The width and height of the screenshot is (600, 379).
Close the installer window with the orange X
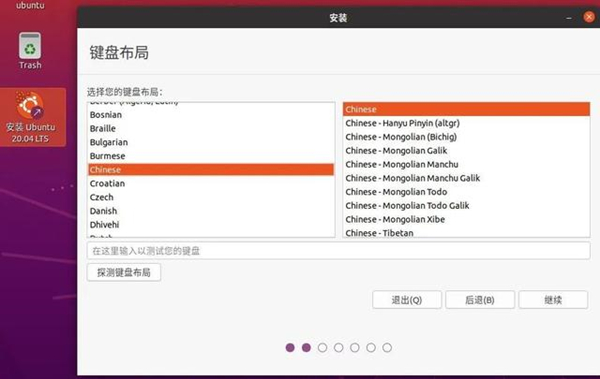[589, 17]
